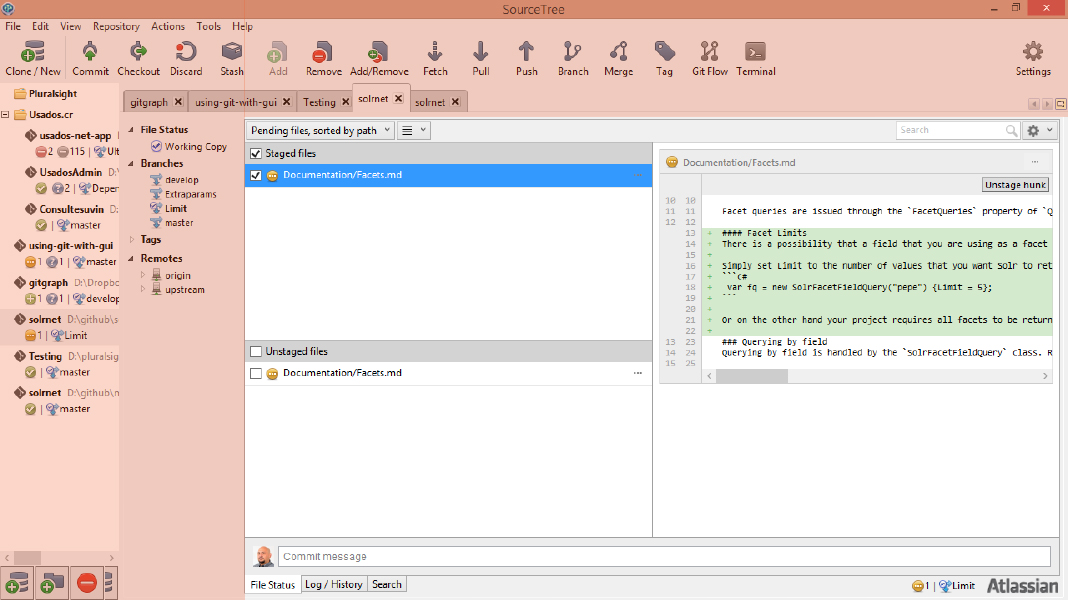Open the 'Pending files, sorted by path' dropdown

coord(319,130)
